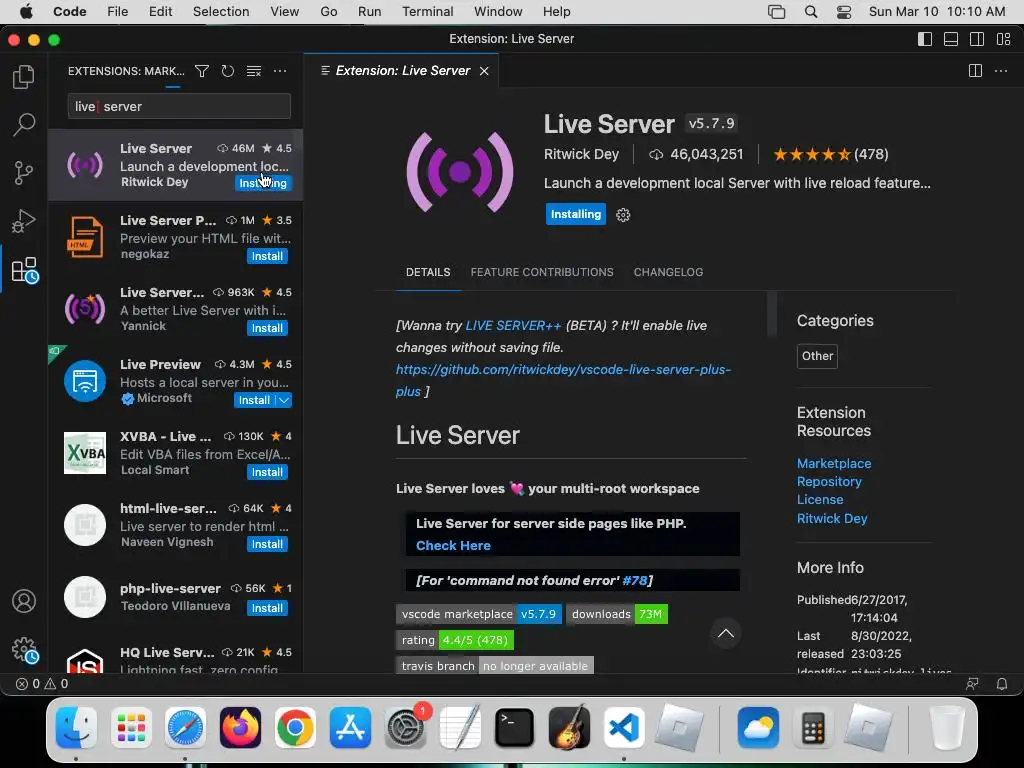Install html-live-server by Naveen Vignesh
This screenshot has height=768, width=1024.
click(267, 544)
